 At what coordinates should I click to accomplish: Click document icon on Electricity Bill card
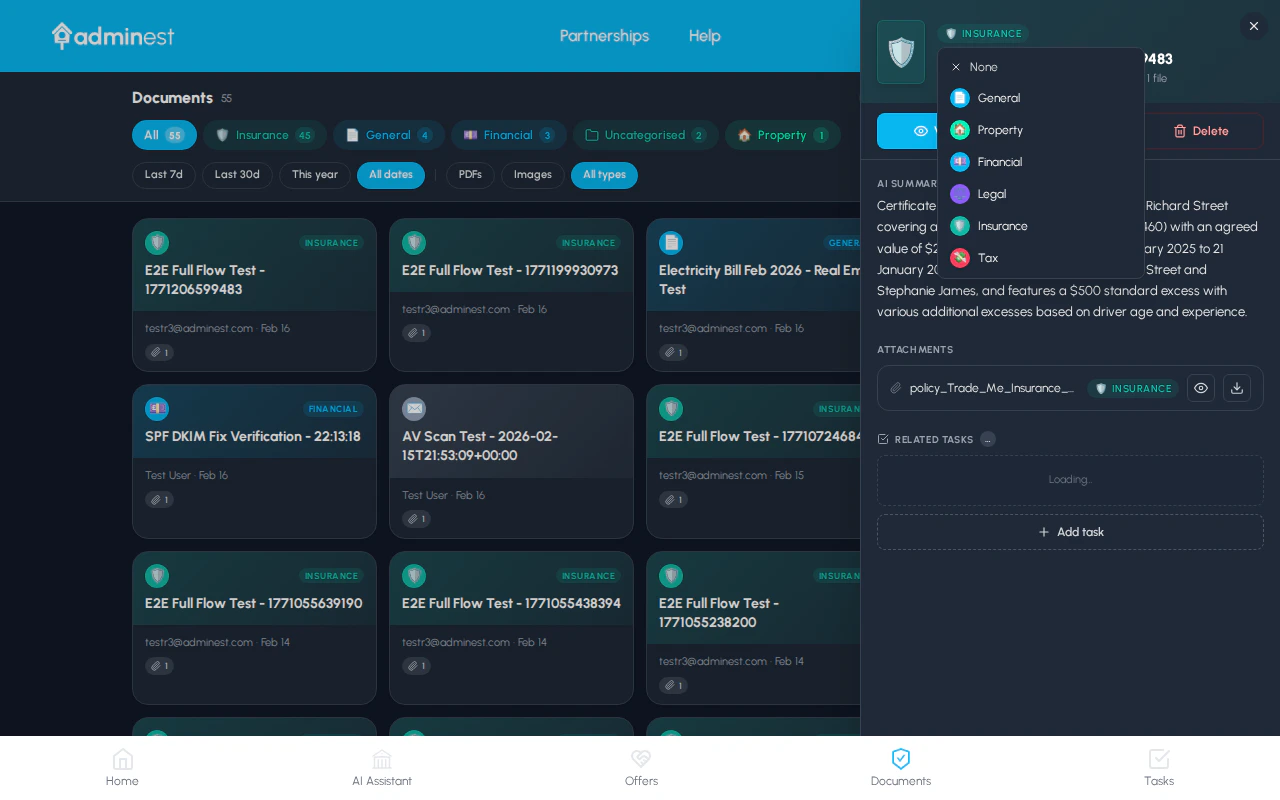click(671, 243)
